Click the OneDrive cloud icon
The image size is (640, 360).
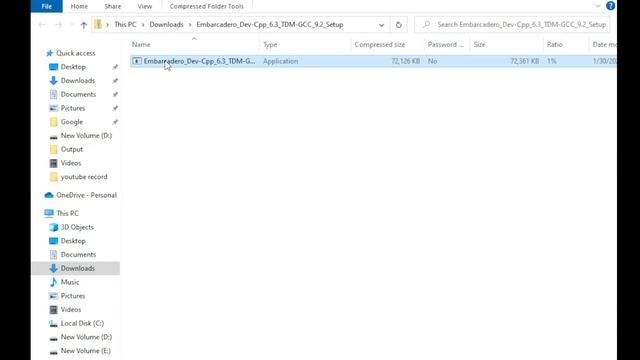point(49,195)
